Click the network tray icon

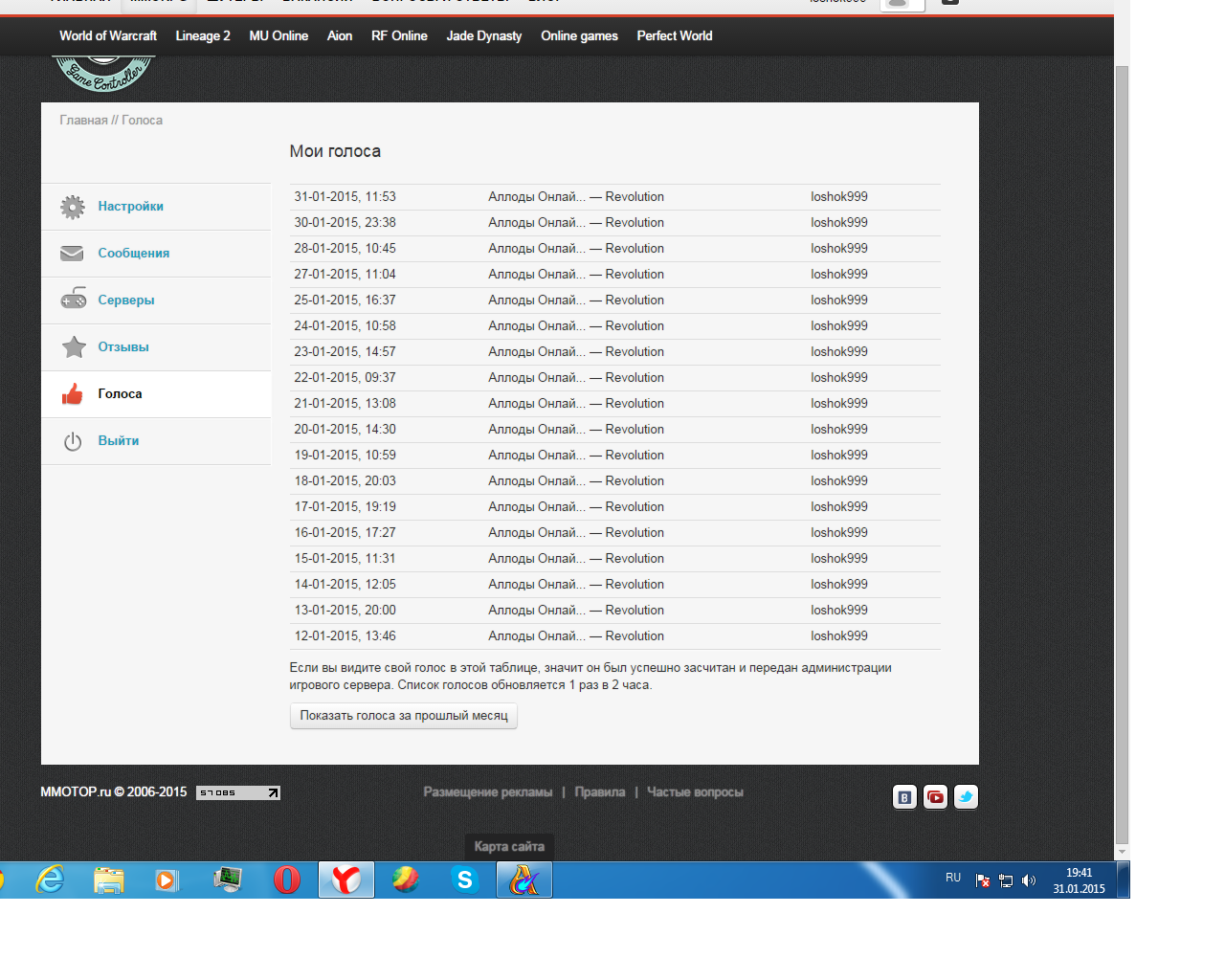click(1006, 880)
